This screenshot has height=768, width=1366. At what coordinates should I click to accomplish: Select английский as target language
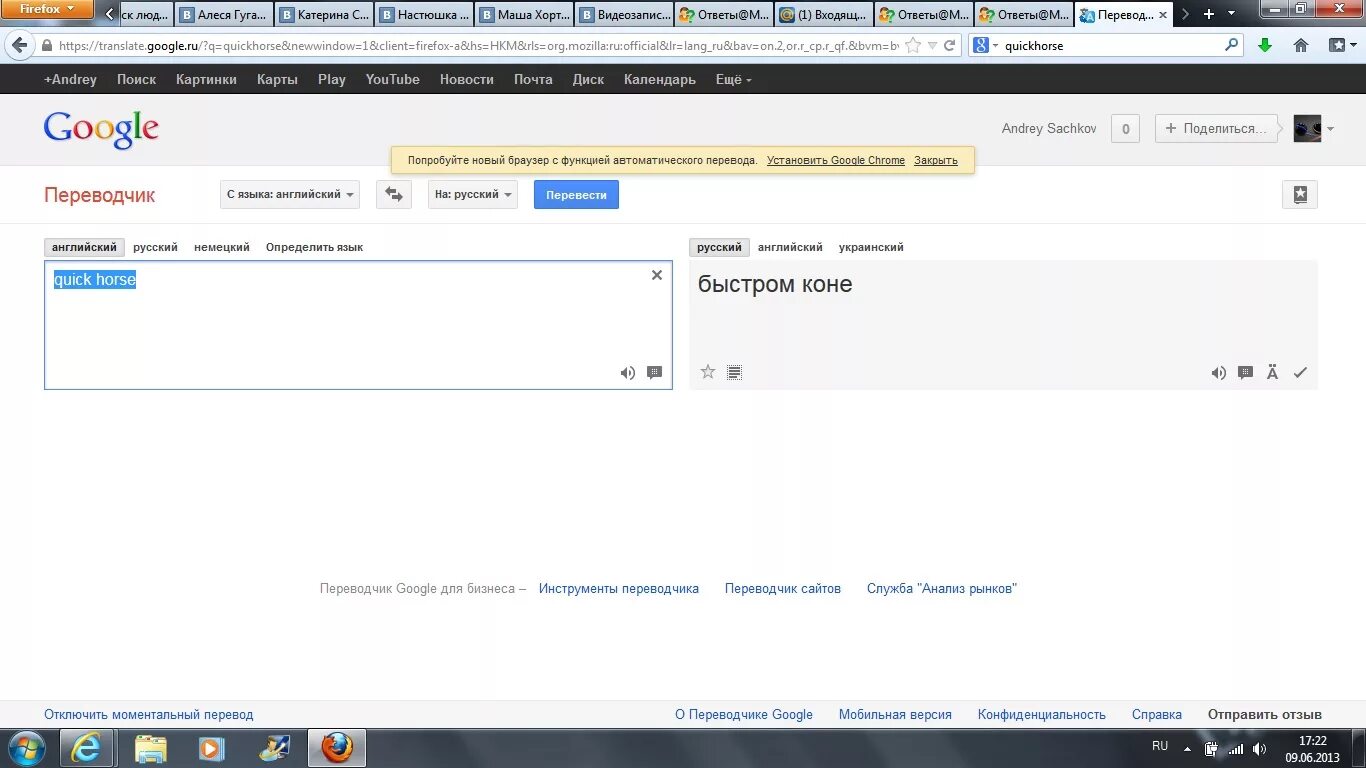(790, 247)
